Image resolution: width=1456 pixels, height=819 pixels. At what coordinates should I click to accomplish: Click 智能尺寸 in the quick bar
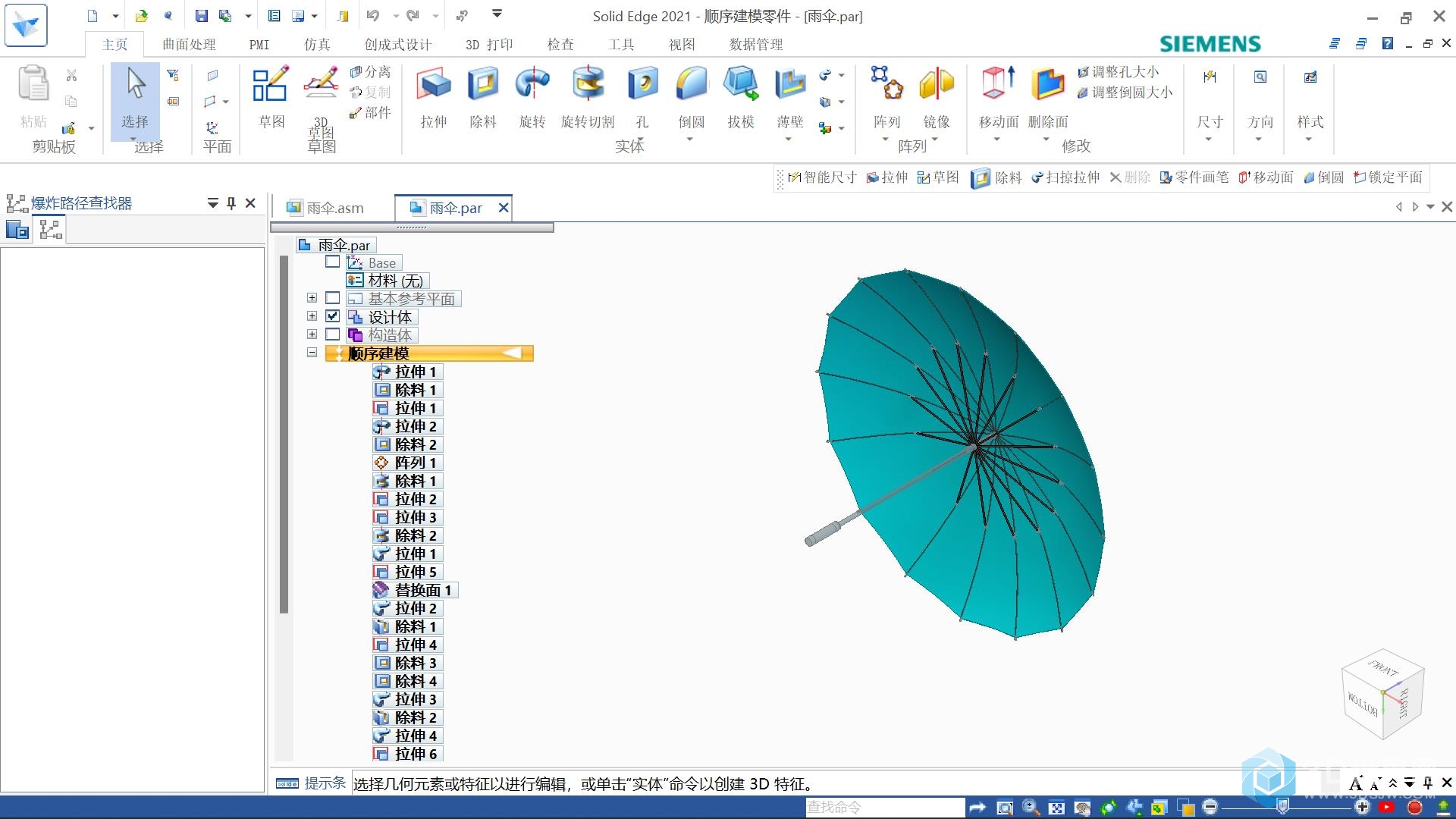pos(822,177)
